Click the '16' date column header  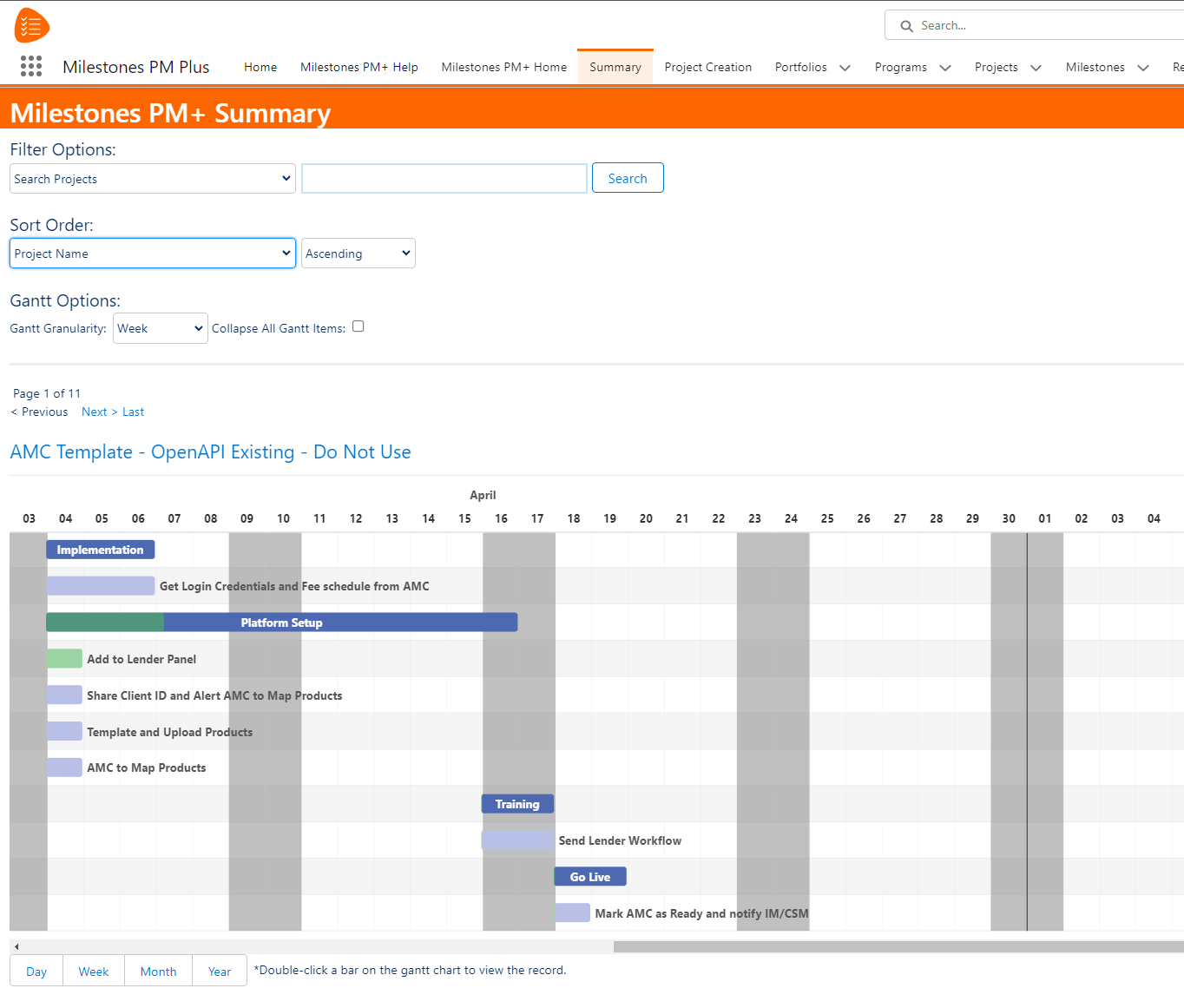[x=501, y=518]
